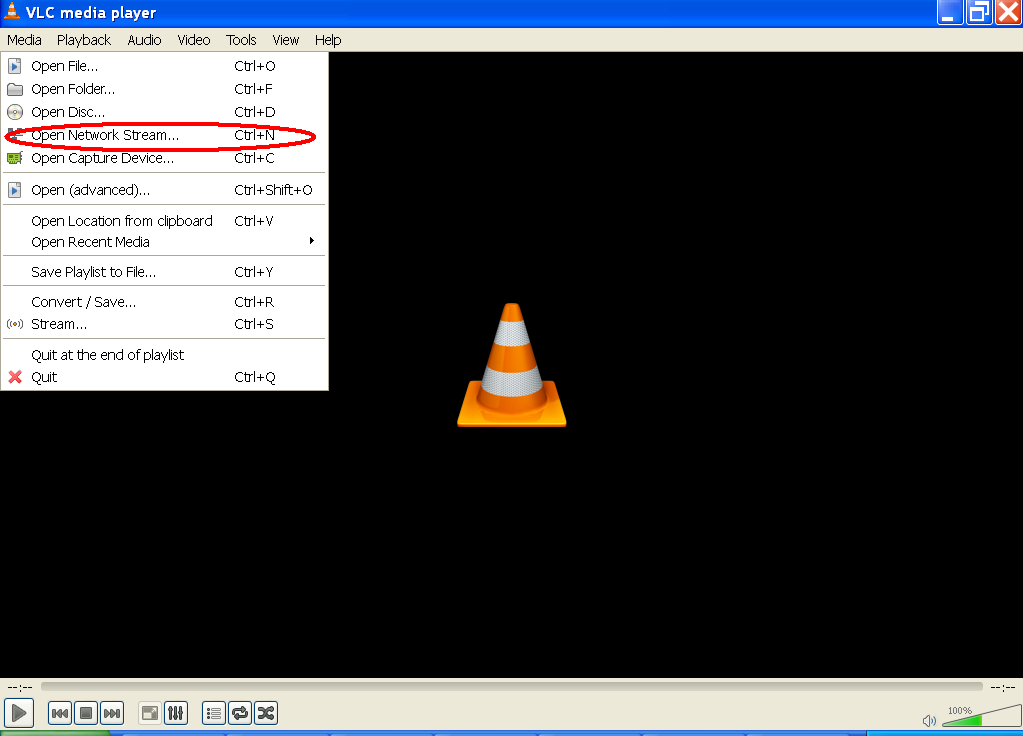Select Convert / Save... item
The height and width of the screenshot is (736, 1023).
point(164,302)
